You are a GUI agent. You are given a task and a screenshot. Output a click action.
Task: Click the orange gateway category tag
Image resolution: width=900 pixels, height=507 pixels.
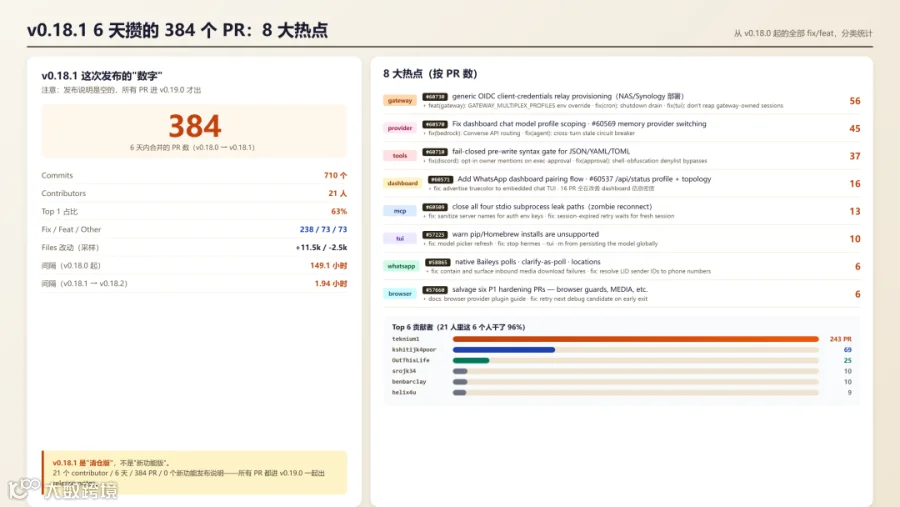(x=399, y=100)
